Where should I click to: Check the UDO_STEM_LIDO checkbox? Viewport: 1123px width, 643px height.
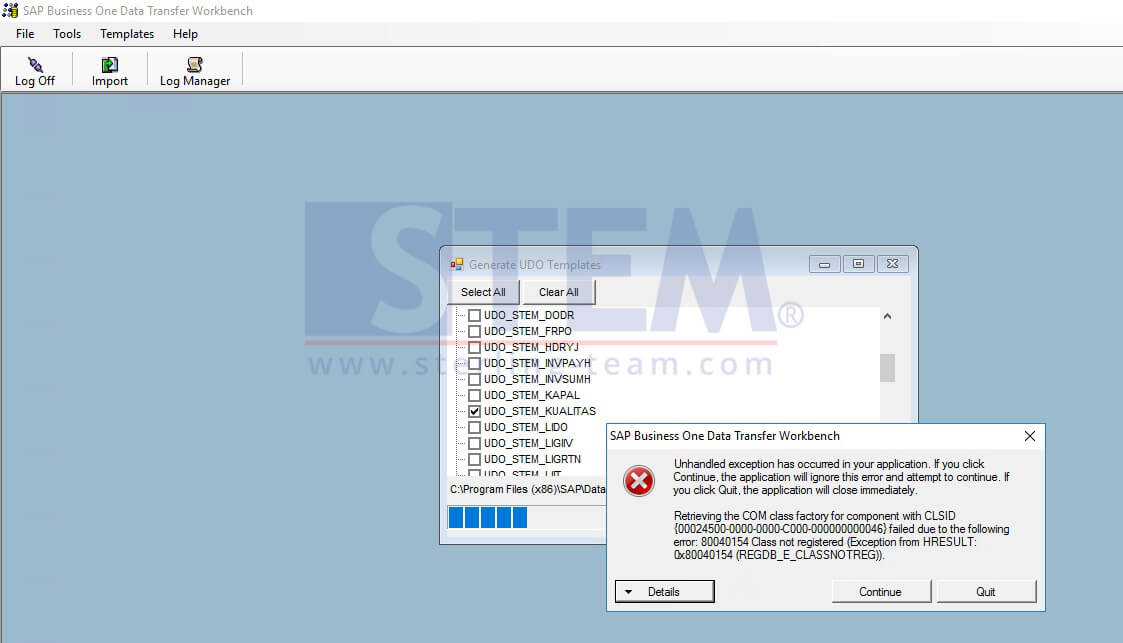coord(474,427)
